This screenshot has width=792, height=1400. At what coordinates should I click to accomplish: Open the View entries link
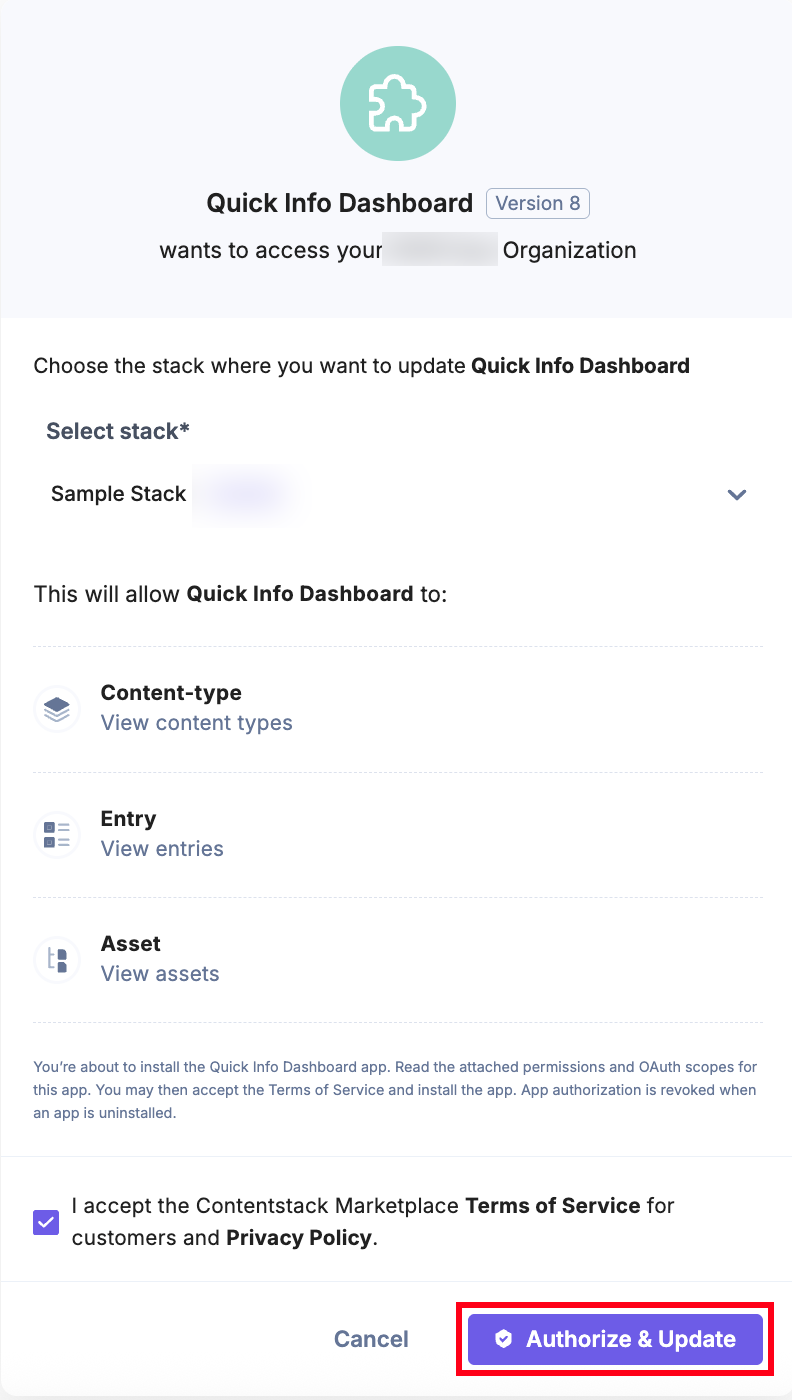coord(161,848)
